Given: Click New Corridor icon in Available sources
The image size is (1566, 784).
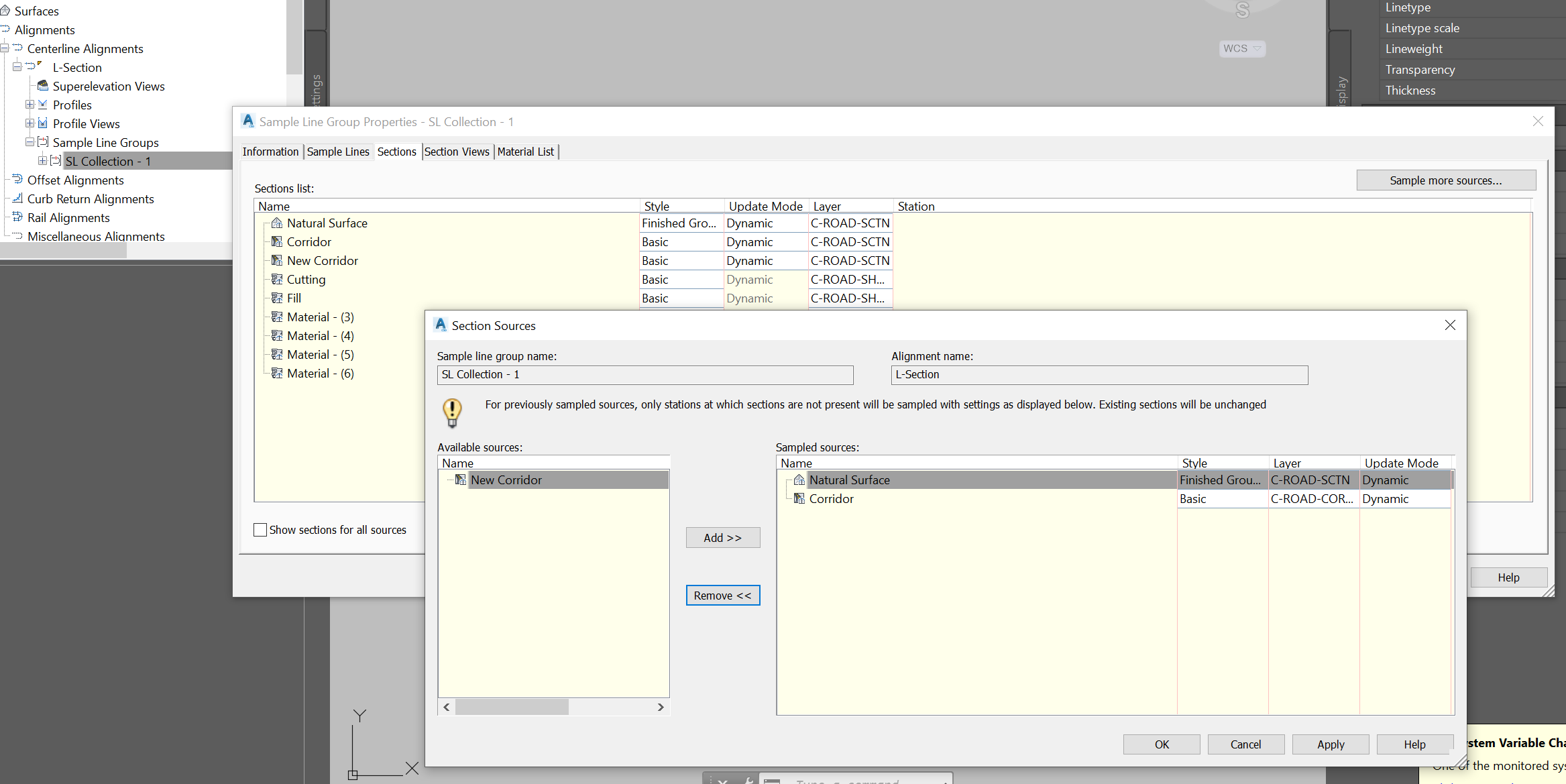Looking at the screenshot, I should click(461, 480).
